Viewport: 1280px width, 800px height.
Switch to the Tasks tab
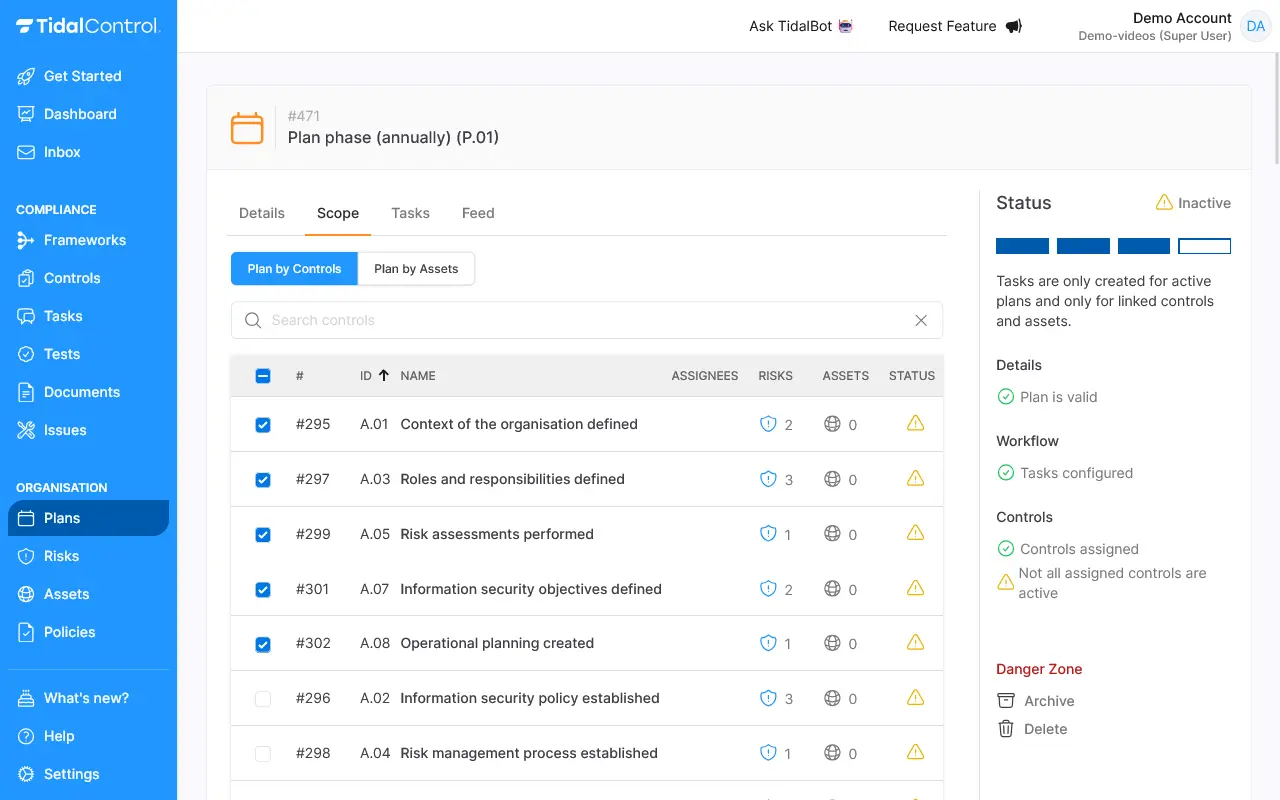pos(410,213)
